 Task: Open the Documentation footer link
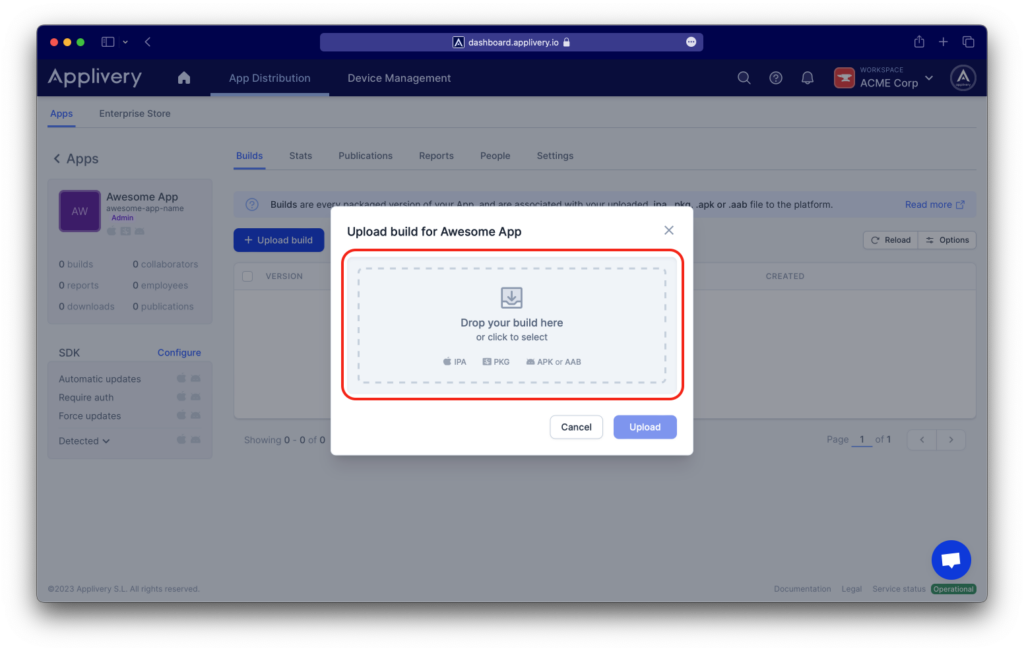[802, 588]
